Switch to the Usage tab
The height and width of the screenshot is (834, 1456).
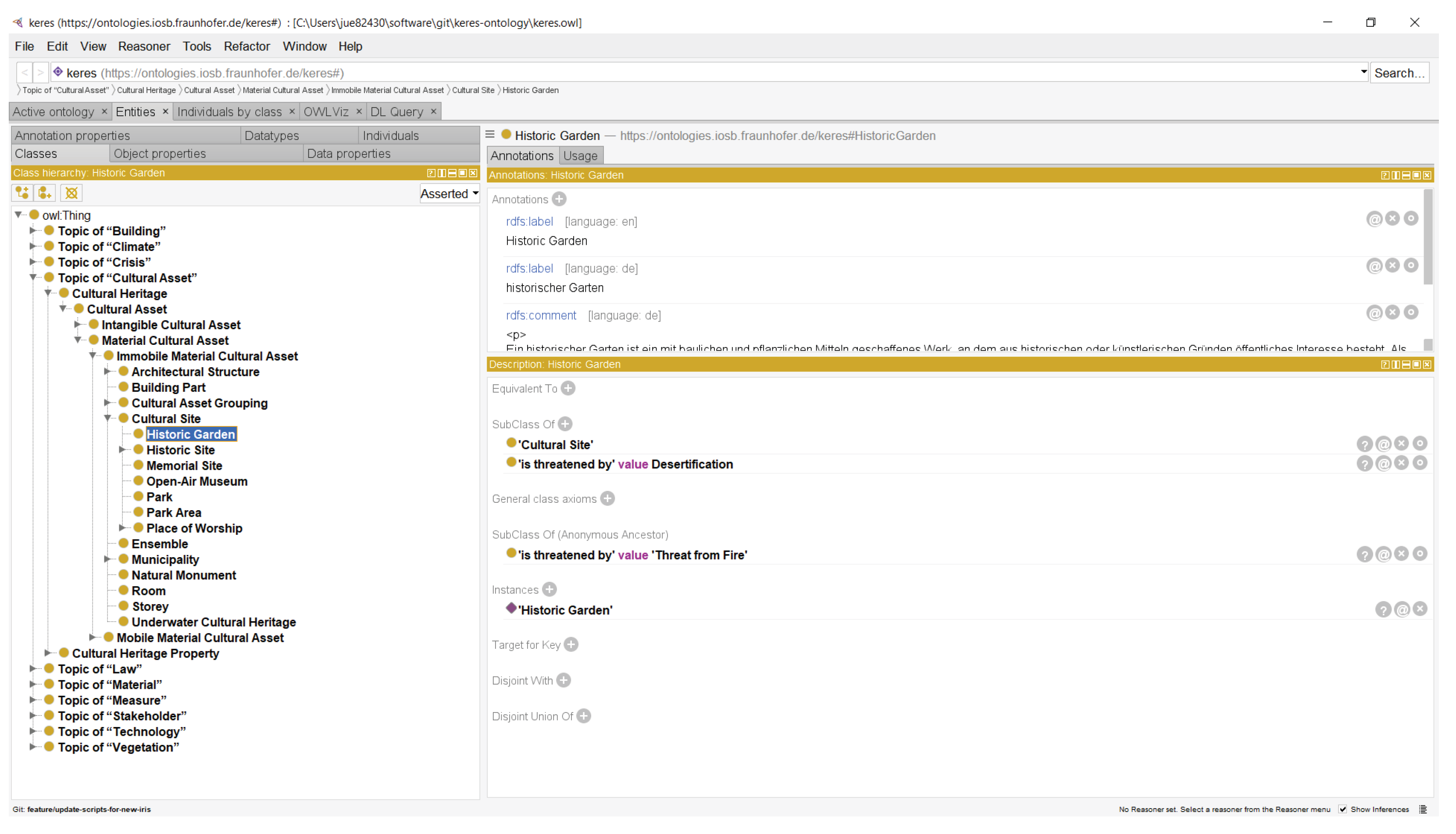[580, 156]
